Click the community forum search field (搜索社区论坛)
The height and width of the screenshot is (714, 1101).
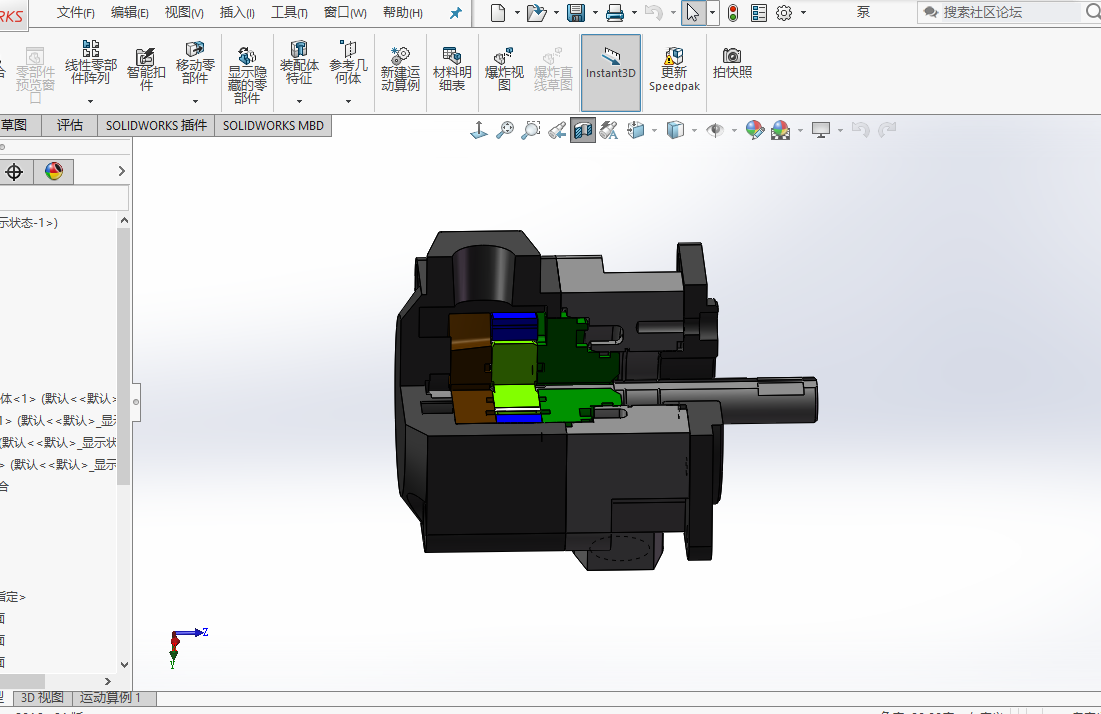pos(1000,12)
